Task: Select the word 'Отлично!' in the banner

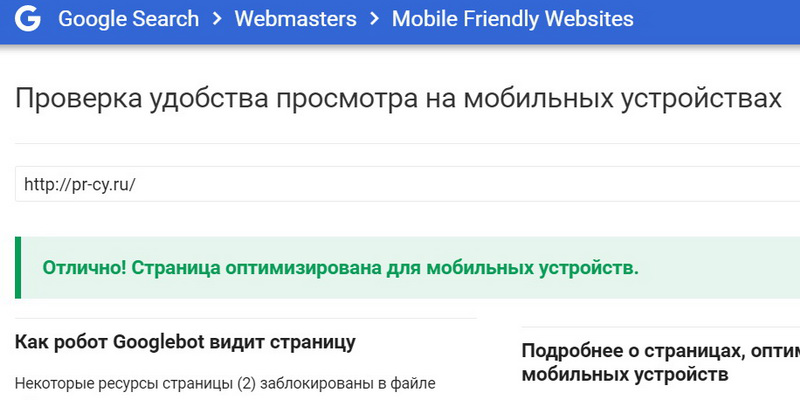Action: (x=84, y=268)
